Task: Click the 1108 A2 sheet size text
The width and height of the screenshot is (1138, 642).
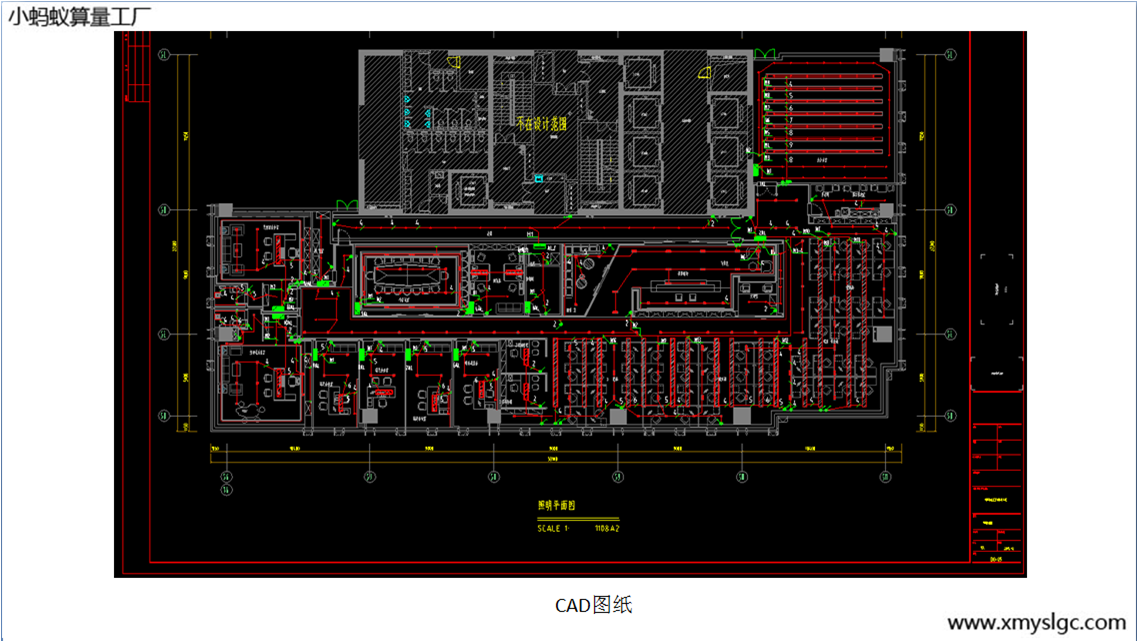Action: coord(609,527)
